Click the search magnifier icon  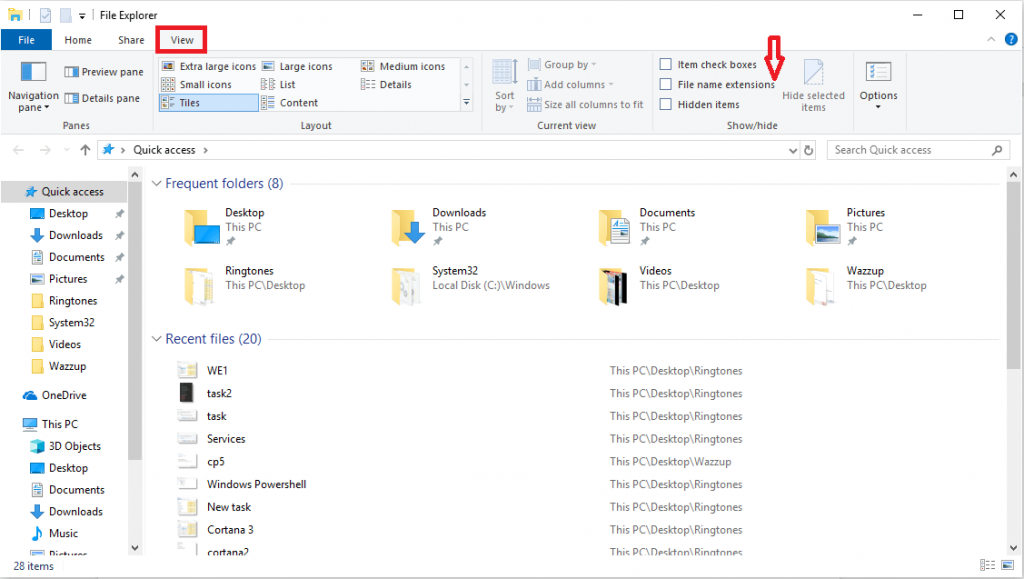[x=997, y=150]
